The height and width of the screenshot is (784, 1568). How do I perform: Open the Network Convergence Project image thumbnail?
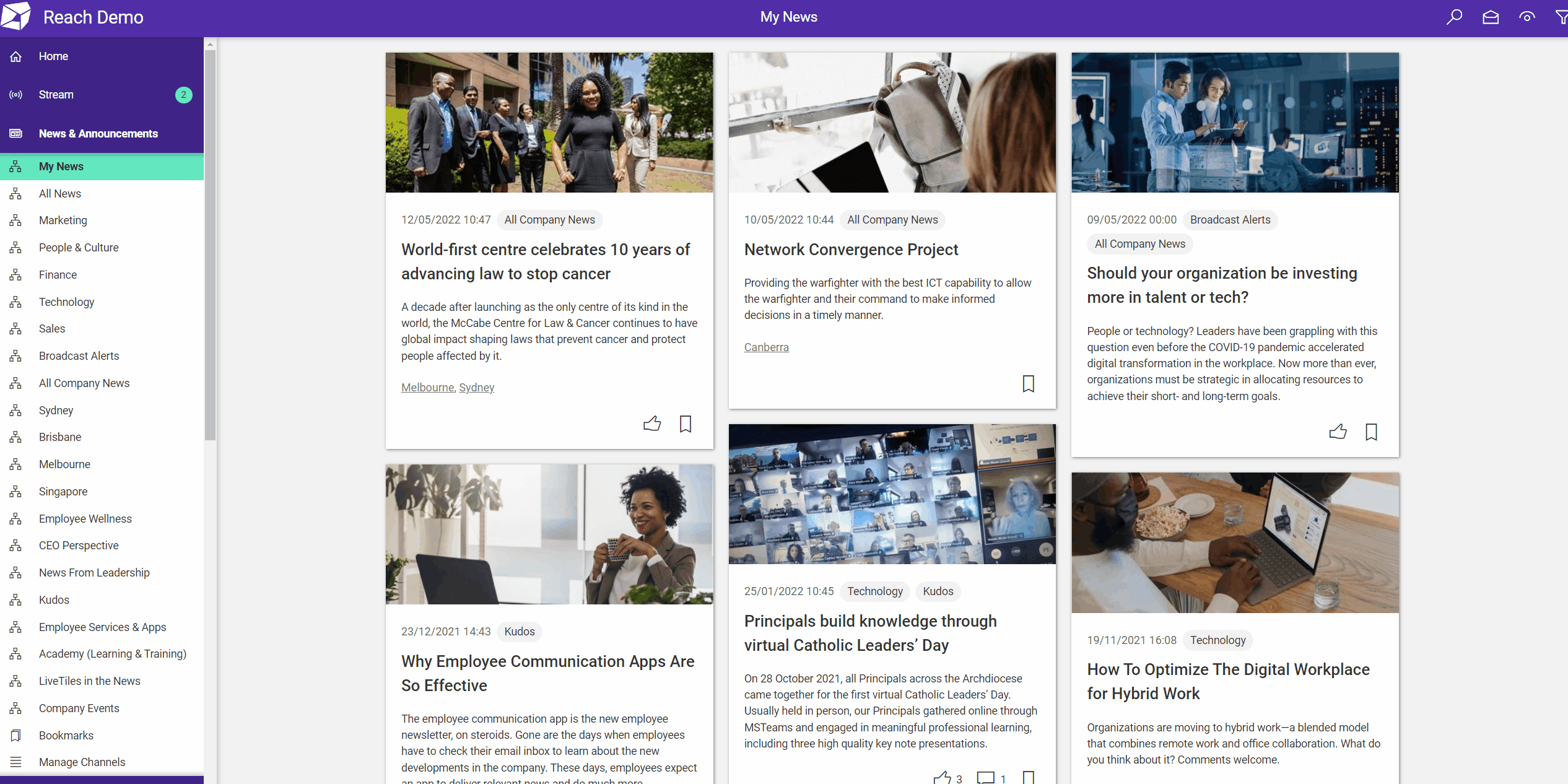point(892,123)
